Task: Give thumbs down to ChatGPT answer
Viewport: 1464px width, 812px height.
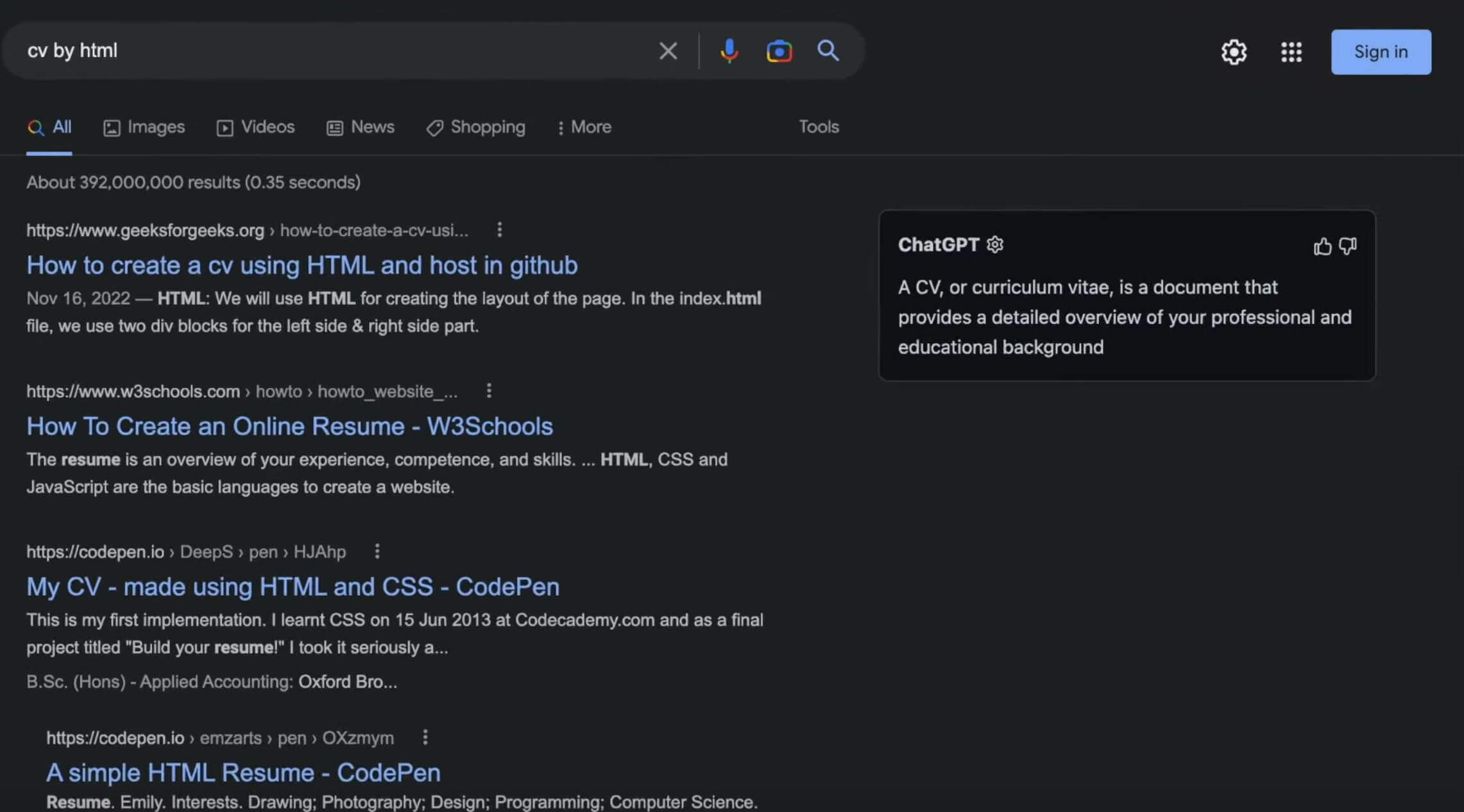Action: (x=1348, y=246)
